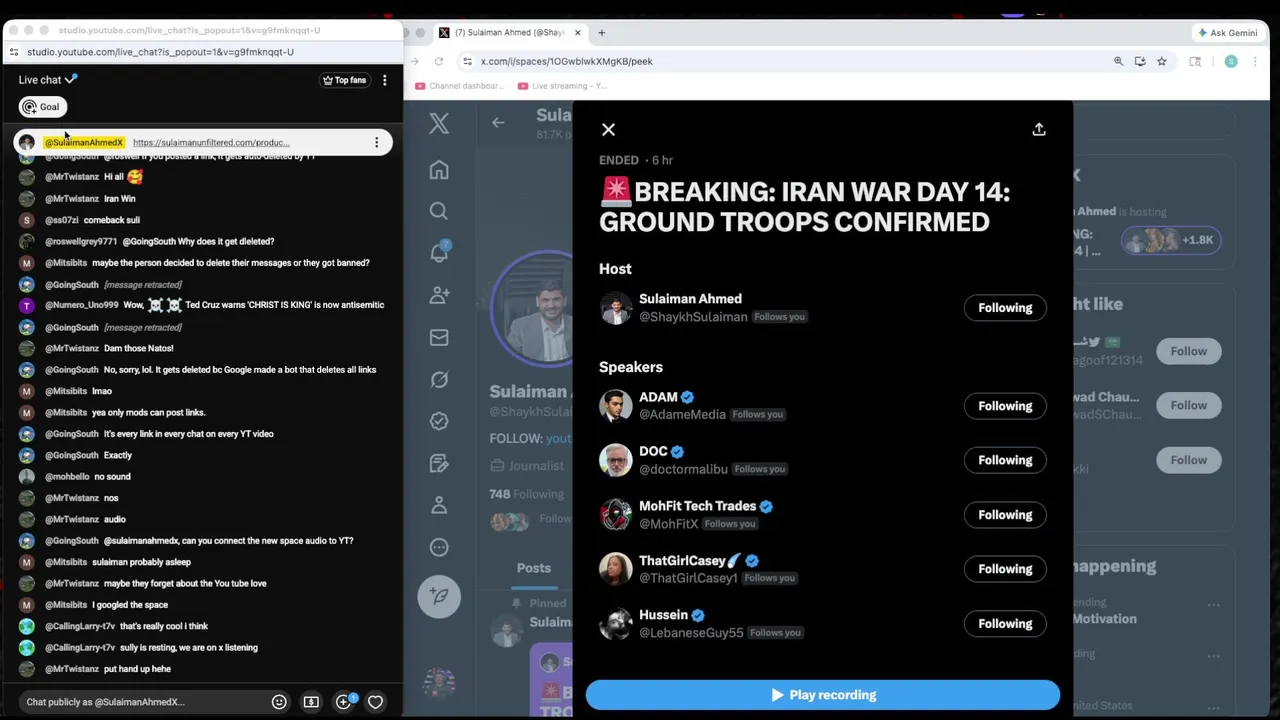1280x720 pixels.
Task: Click Following button for Hussein
Action: point(1005,624)
